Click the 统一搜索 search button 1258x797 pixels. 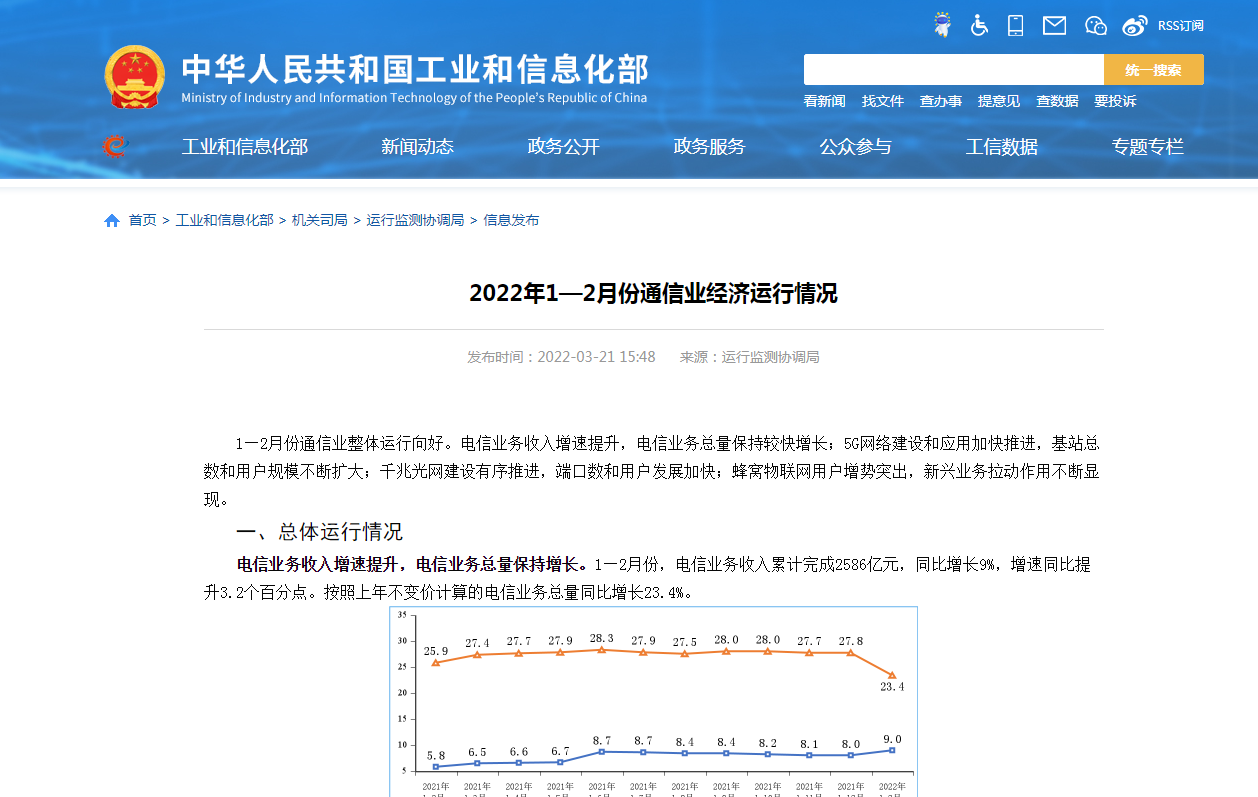click(x=1153, y=70)
